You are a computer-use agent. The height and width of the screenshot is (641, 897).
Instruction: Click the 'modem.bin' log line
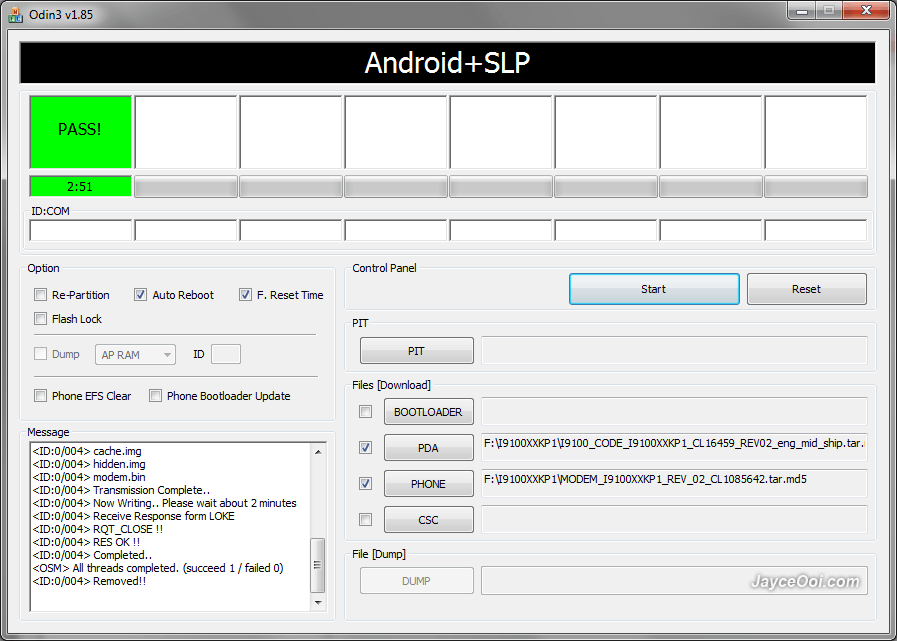pos(89,477)
